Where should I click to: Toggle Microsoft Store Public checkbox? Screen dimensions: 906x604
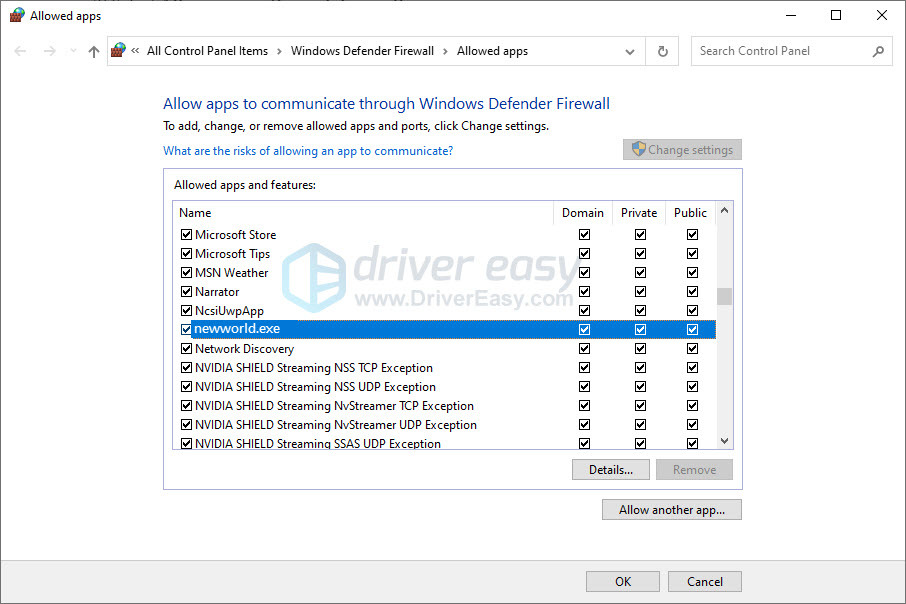(692, 235)
